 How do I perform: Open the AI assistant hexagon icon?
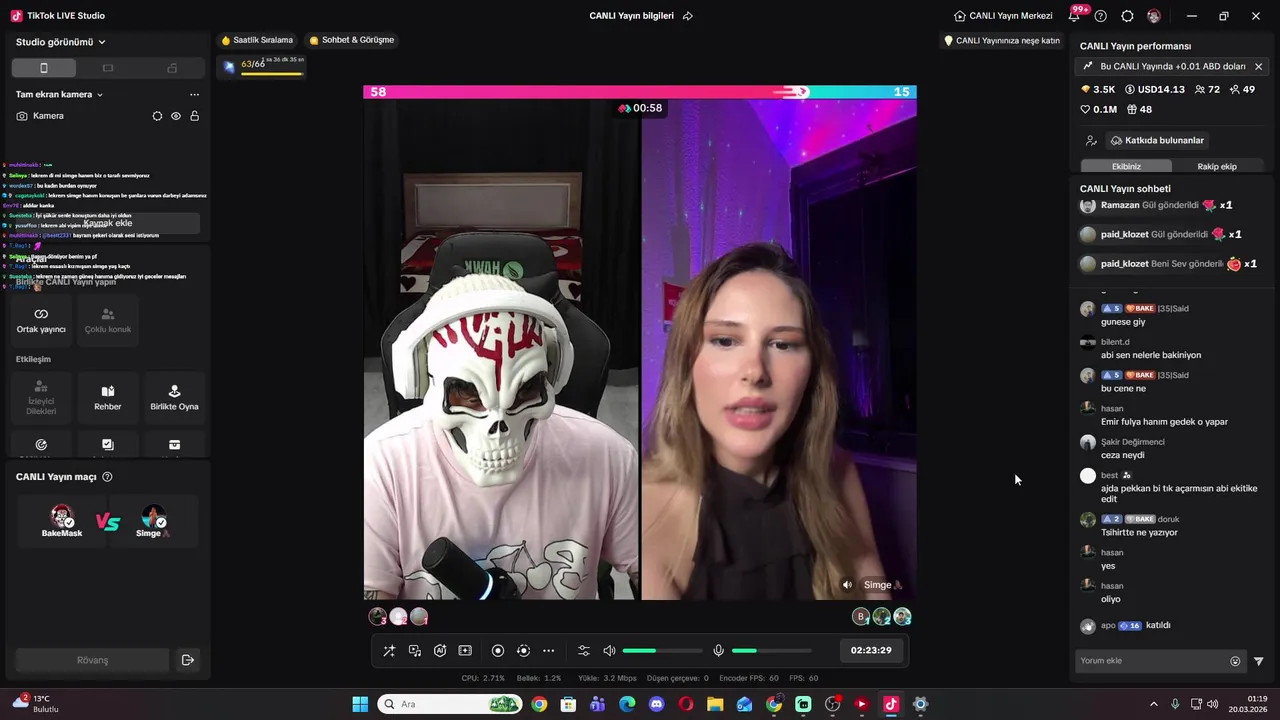click(x=440, y=651)
